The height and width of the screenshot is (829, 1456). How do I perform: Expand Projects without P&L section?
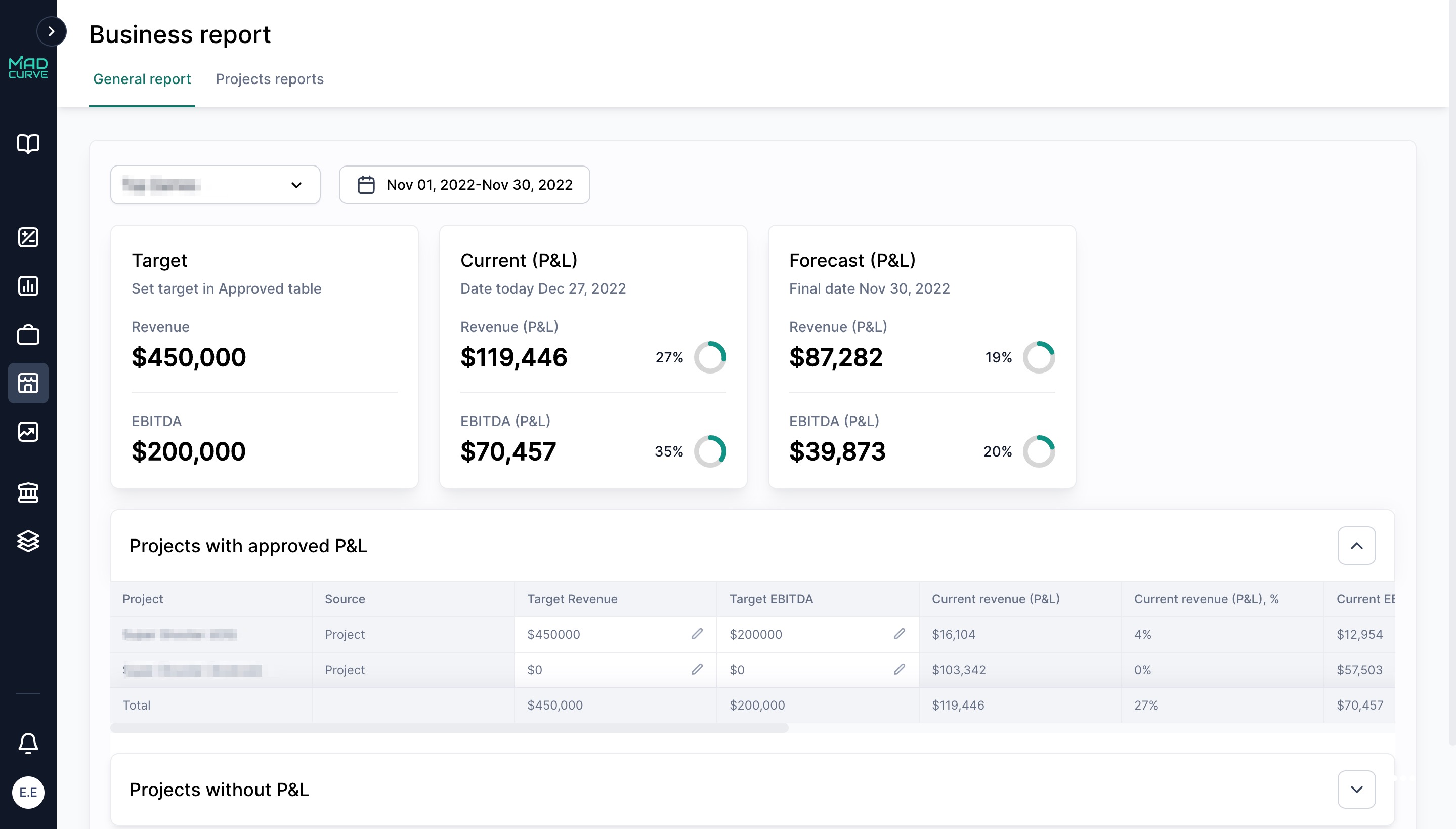tap(1356, 789)
